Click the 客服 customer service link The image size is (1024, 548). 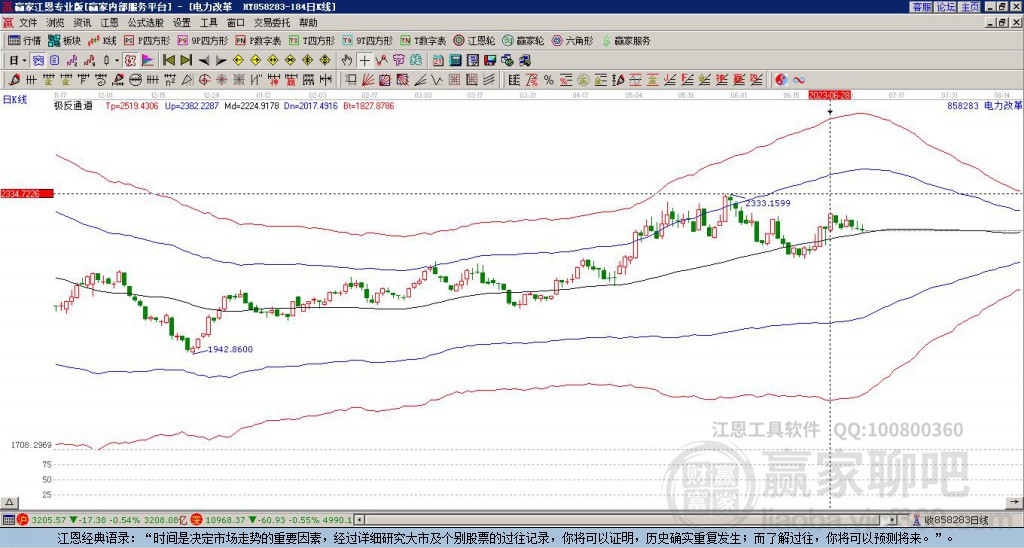coord(921,6)
